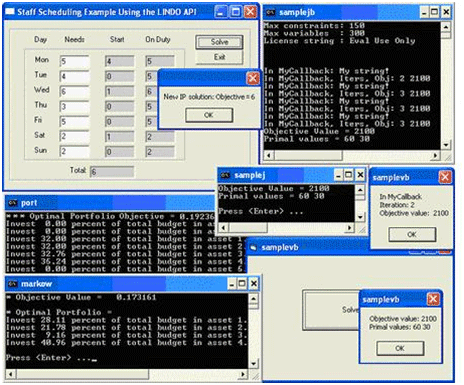Click the samplej scroll left arrow
464x385 pixels.
pyautogui.click(x=224, y=228)
